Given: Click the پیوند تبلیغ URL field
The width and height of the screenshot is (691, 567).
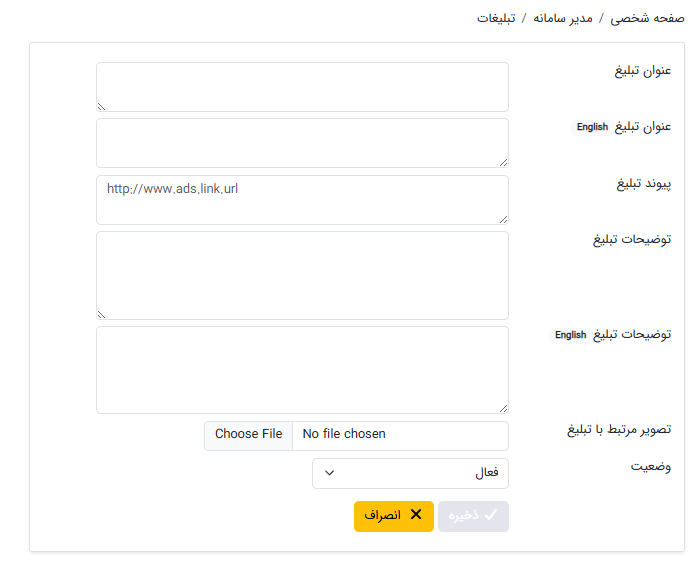Looking at the screenshot, I should pos(302,200).
